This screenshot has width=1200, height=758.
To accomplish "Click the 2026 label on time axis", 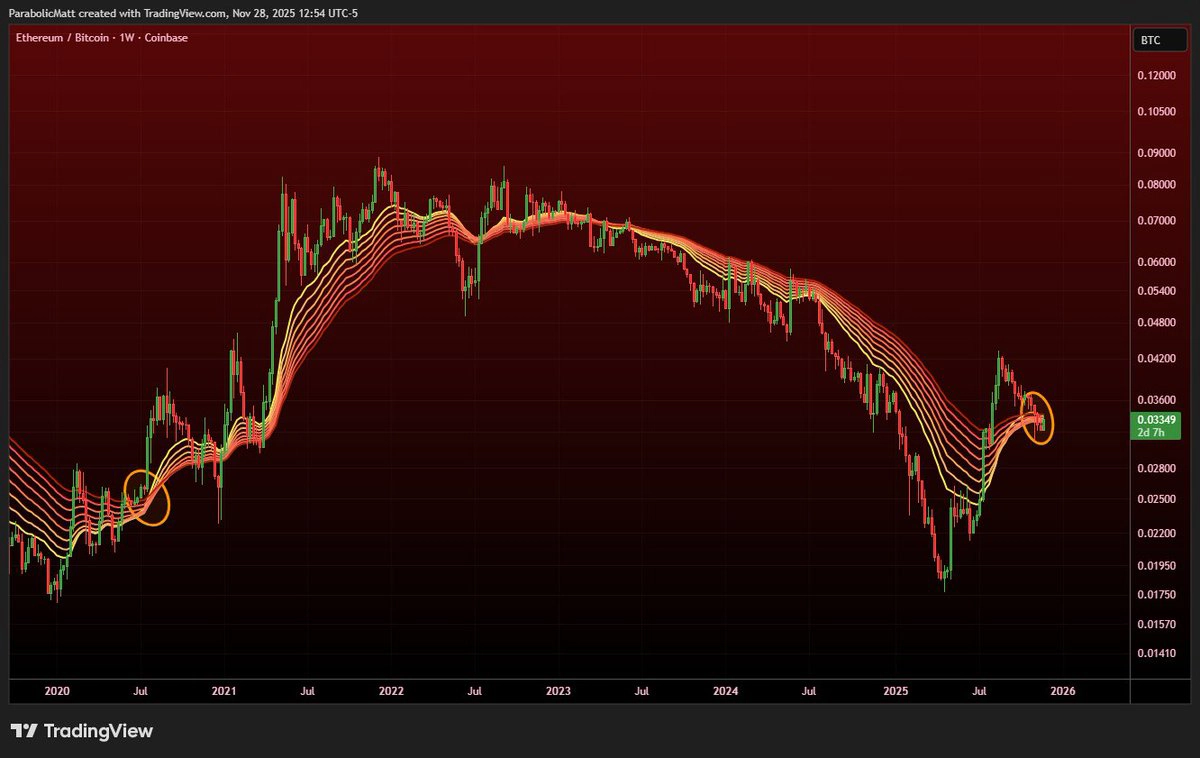I will [1061, 690].
